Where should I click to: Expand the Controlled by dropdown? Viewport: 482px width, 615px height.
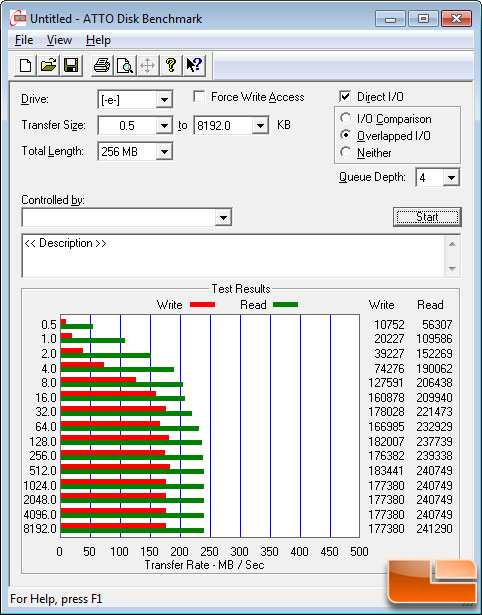pos(223,217)
